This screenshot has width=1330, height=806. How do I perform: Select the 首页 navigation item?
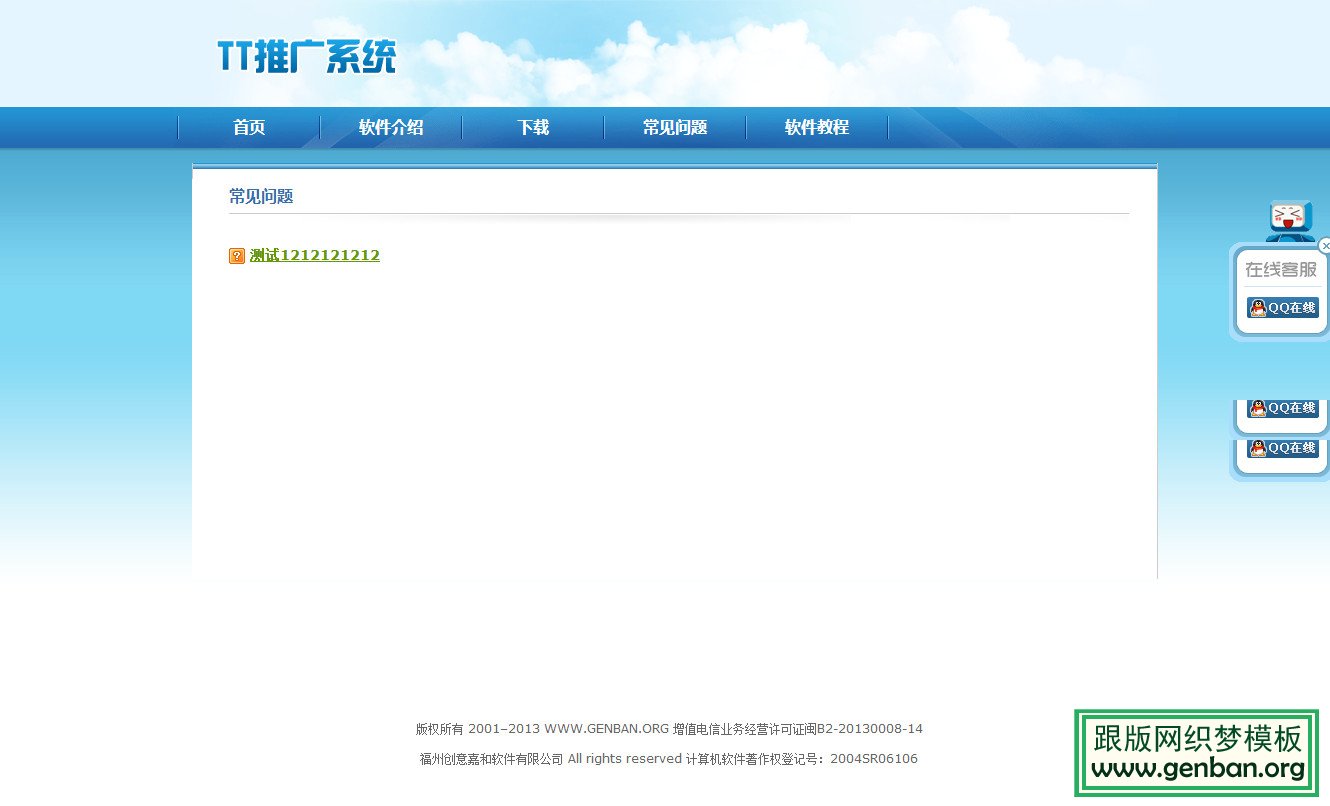pyautogui.click(x=248, y=127)
